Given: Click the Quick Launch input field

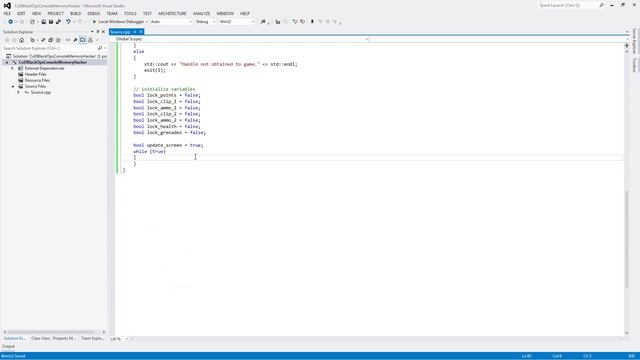Looking at the screenshot, I should [x=567, y=5].
